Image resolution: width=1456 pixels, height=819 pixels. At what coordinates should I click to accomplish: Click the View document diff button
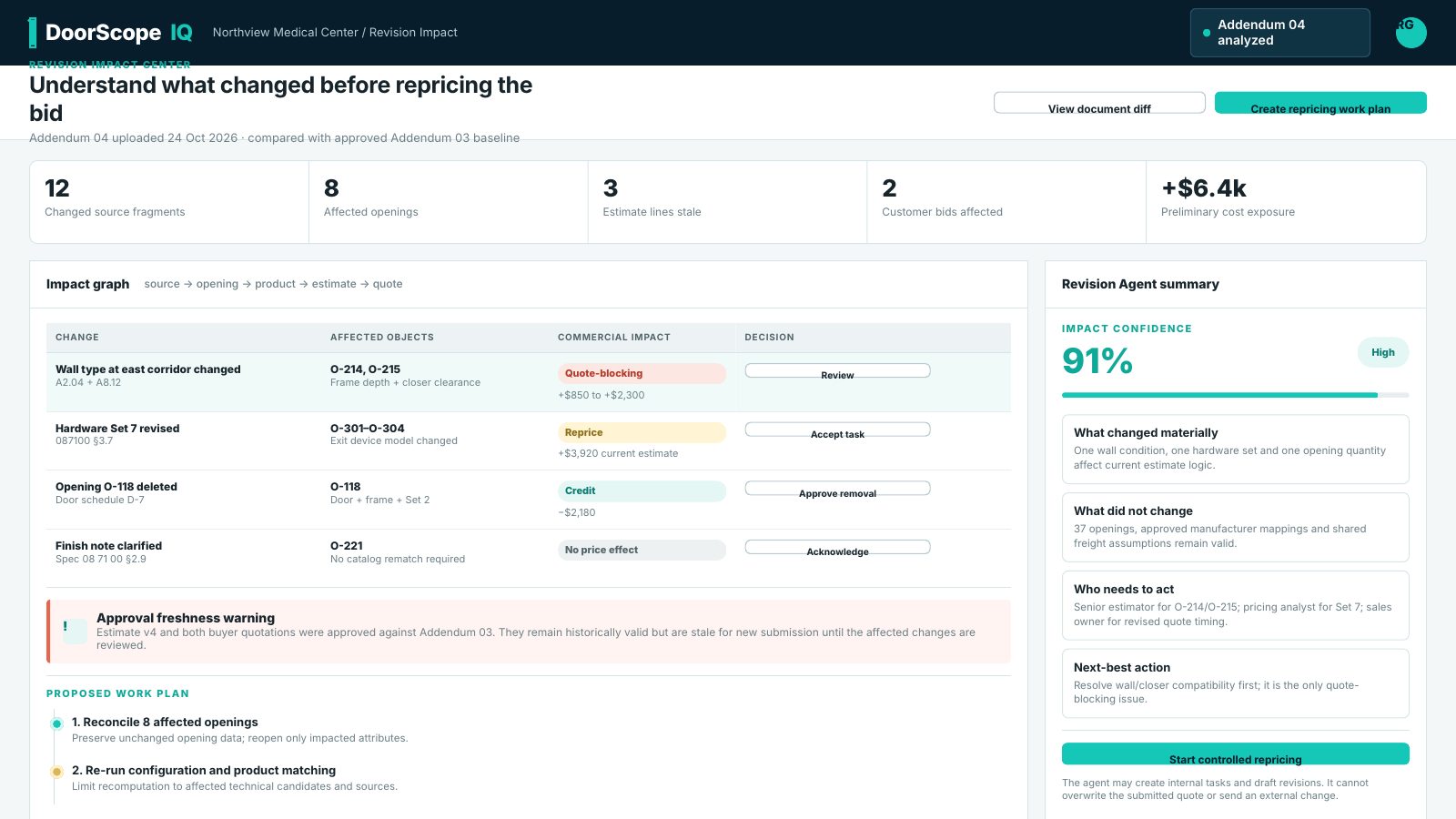[1099, 103]
